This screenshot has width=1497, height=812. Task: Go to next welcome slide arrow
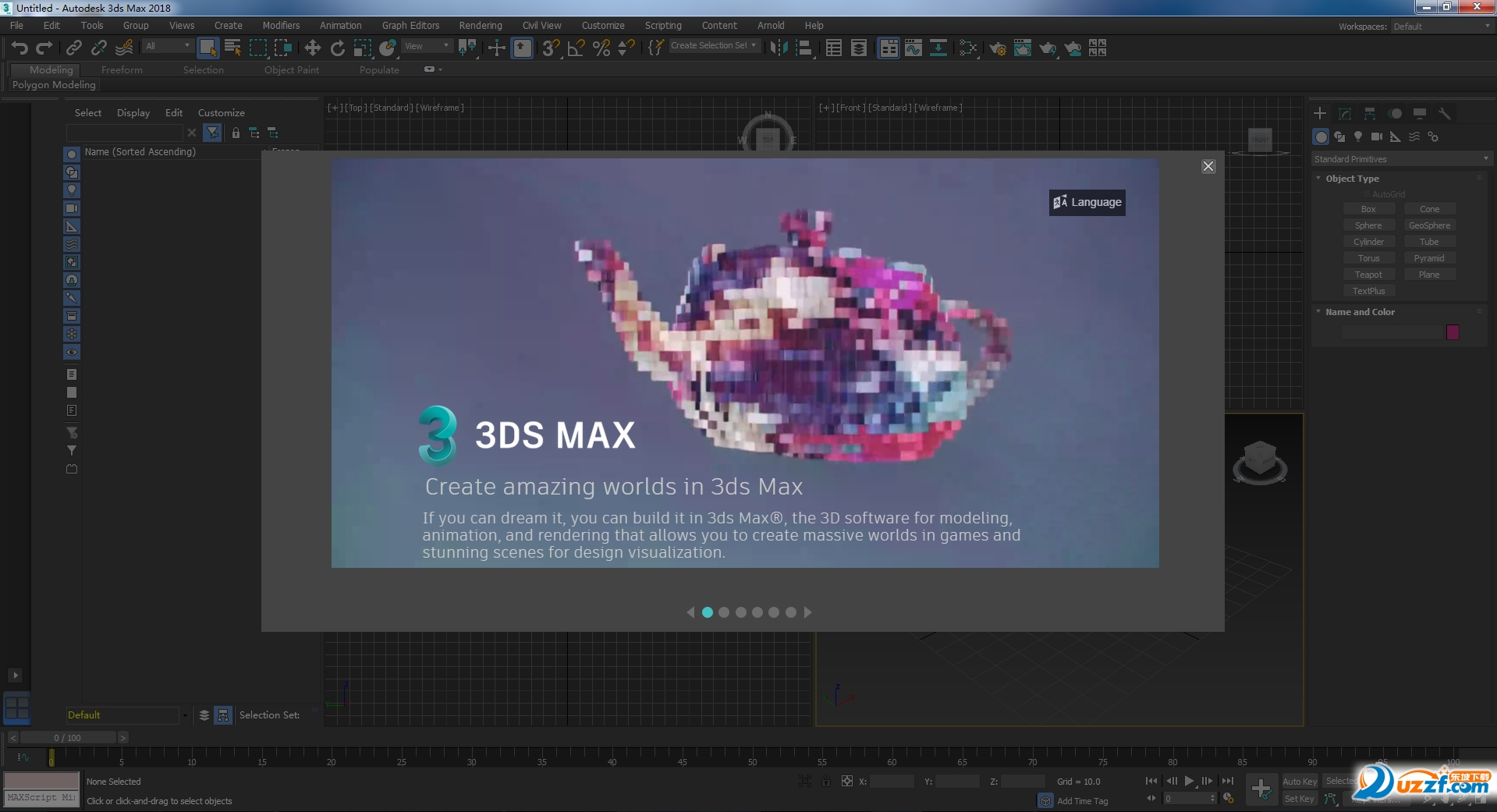808,612
